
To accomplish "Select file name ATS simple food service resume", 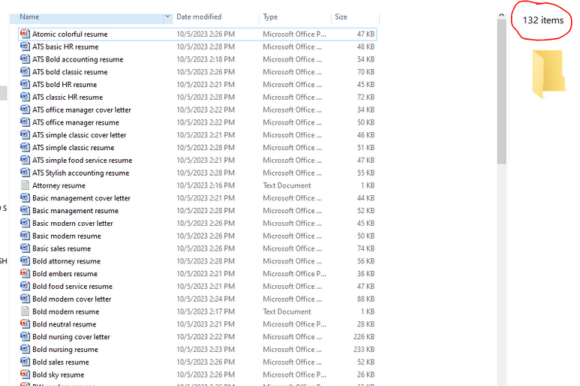I will [82, 160].
